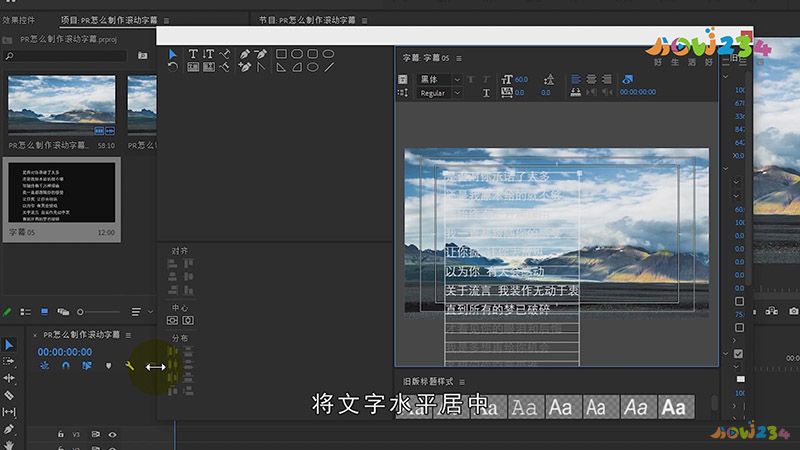Open timeline wrench display settings
This screenshot has height=450, width=800.
[x=130, y=366]
